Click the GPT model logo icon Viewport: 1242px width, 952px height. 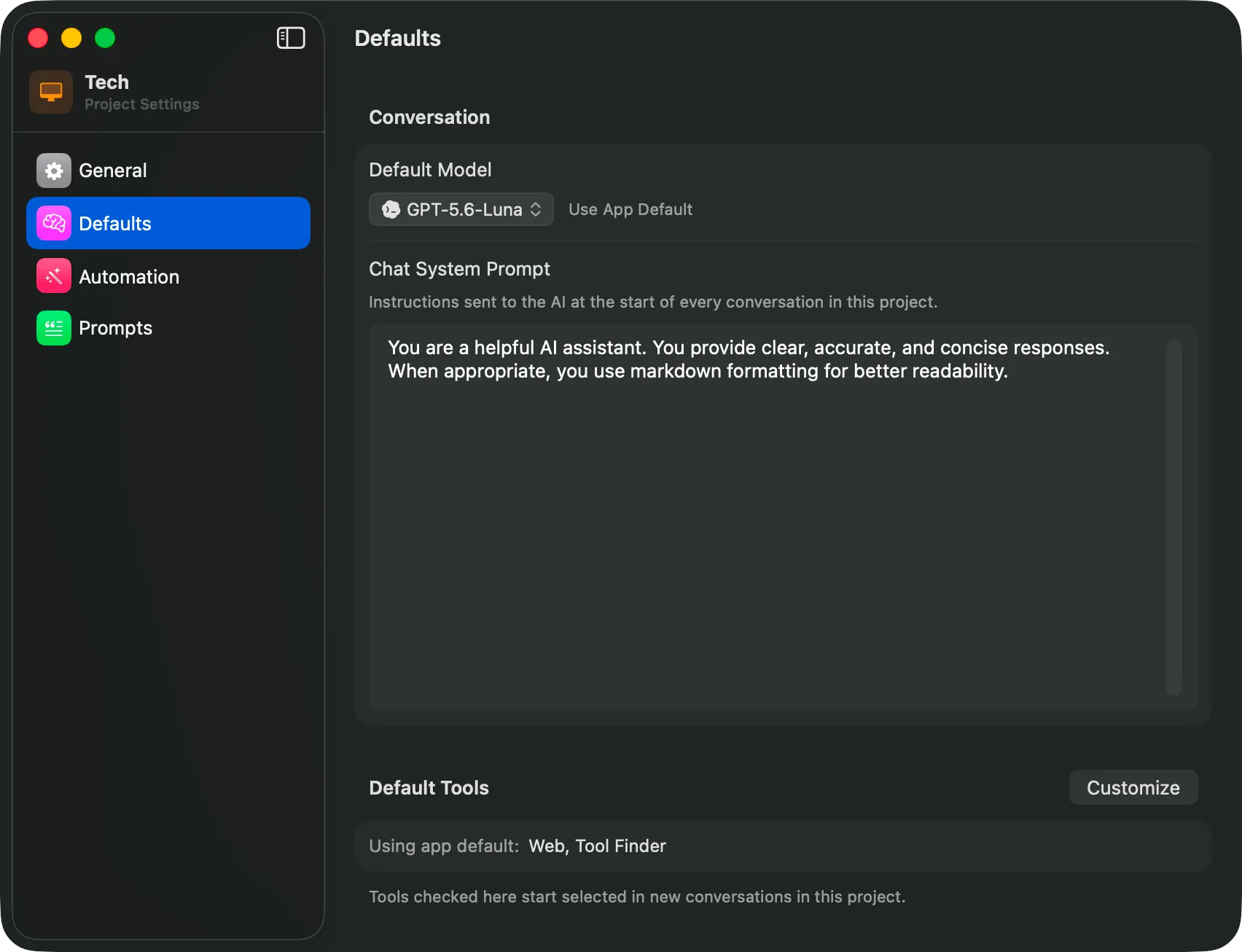coord(391,210)
